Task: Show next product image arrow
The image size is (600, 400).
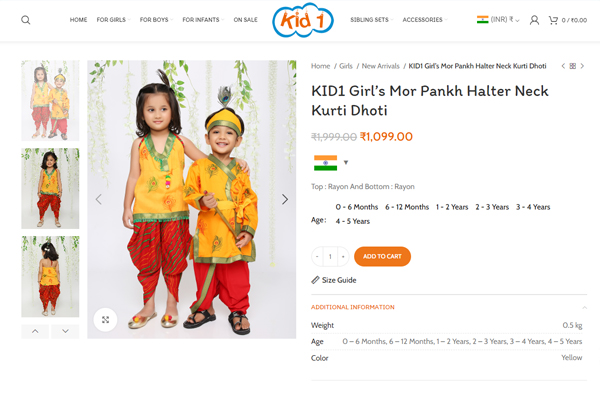Action: tap(285, 199)
